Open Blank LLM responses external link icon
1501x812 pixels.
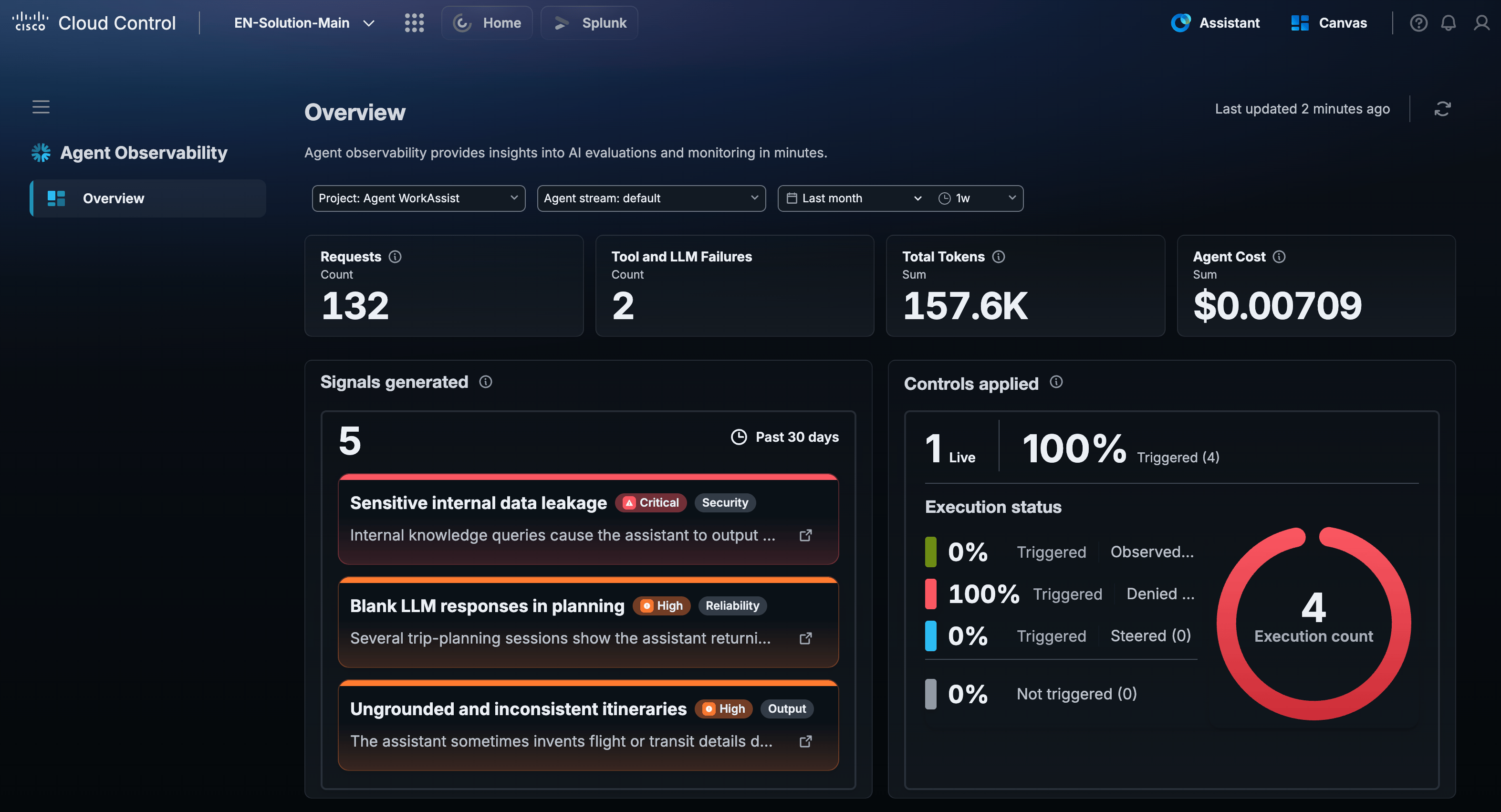805,638
